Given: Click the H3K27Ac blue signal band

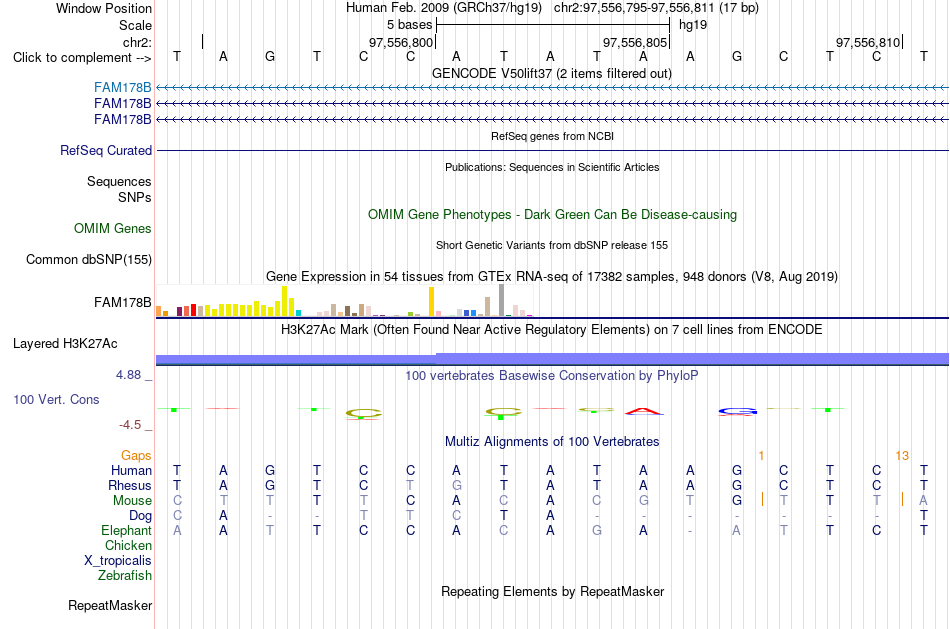Looking at the screenshot, I should coord(552,359).
